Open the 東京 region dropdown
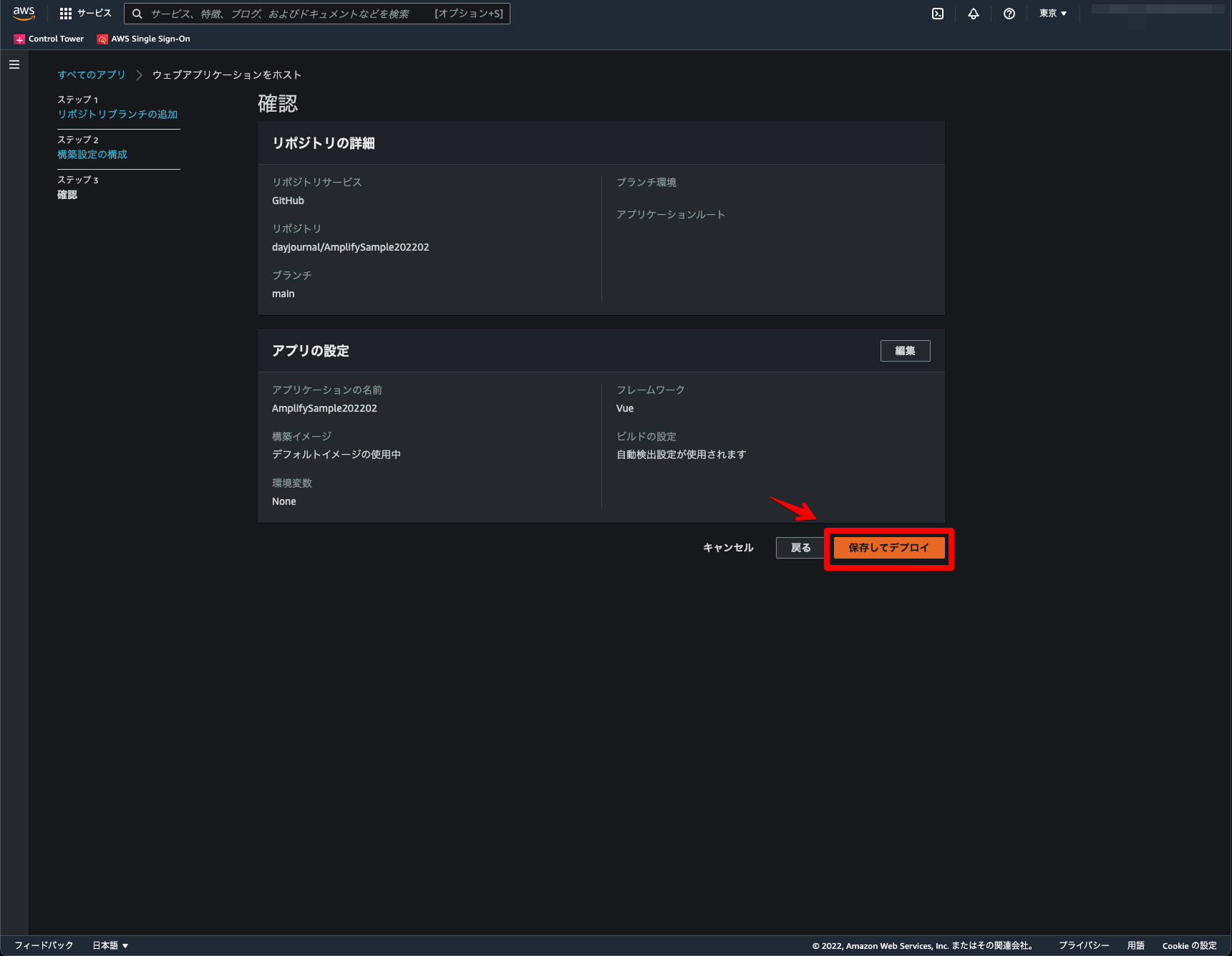The height and width of the screenshot is (956, 1232). point(1053,14)
